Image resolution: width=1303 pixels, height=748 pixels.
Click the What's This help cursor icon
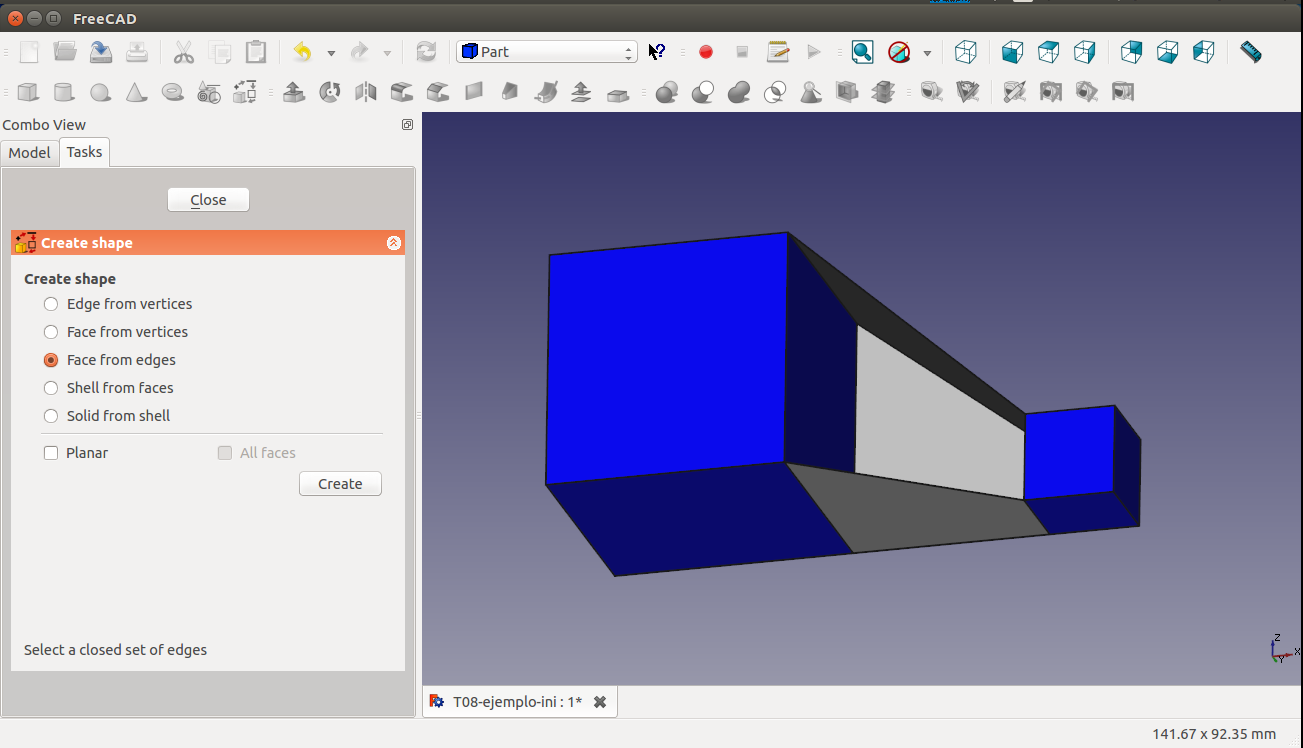[657, 52]
